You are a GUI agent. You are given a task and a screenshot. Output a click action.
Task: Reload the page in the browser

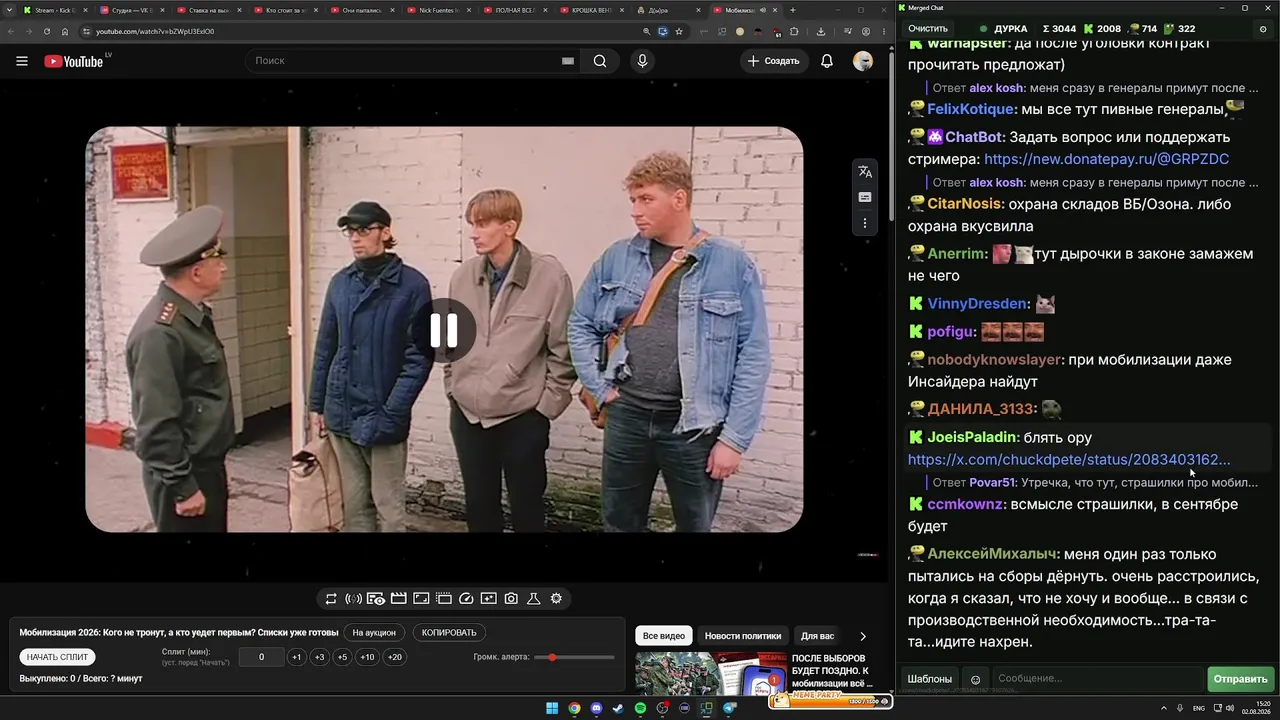[x=46, y=31]
